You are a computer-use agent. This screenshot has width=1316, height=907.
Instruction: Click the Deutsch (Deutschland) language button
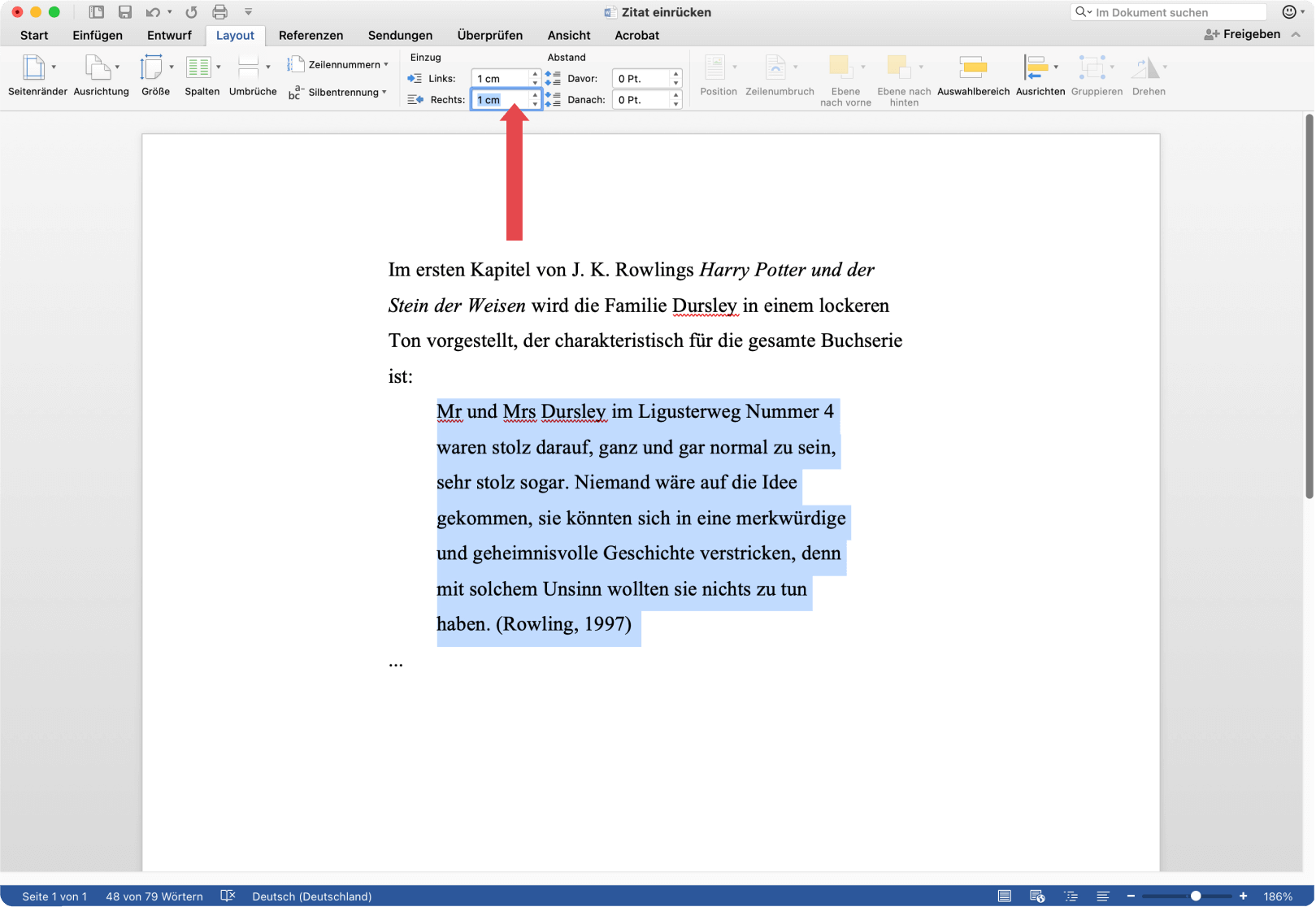tap(311, 896)
